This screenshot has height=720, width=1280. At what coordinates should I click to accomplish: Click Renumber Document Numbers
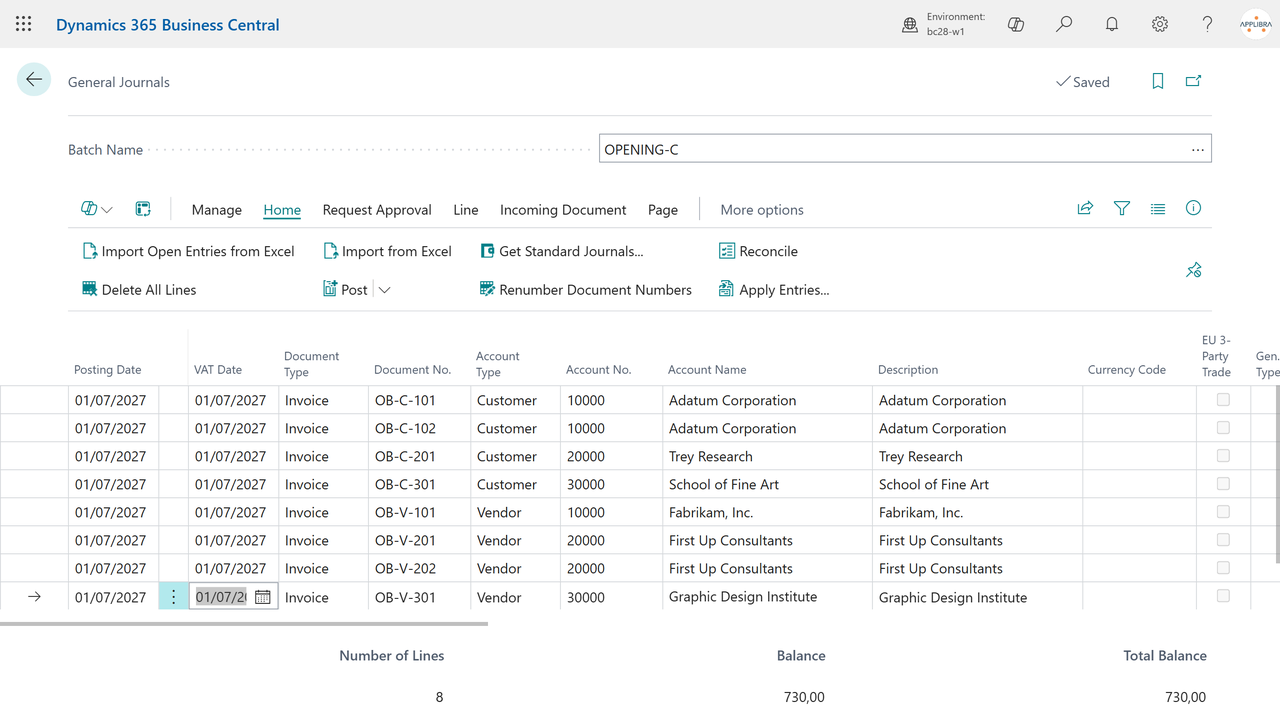[585, 290]
